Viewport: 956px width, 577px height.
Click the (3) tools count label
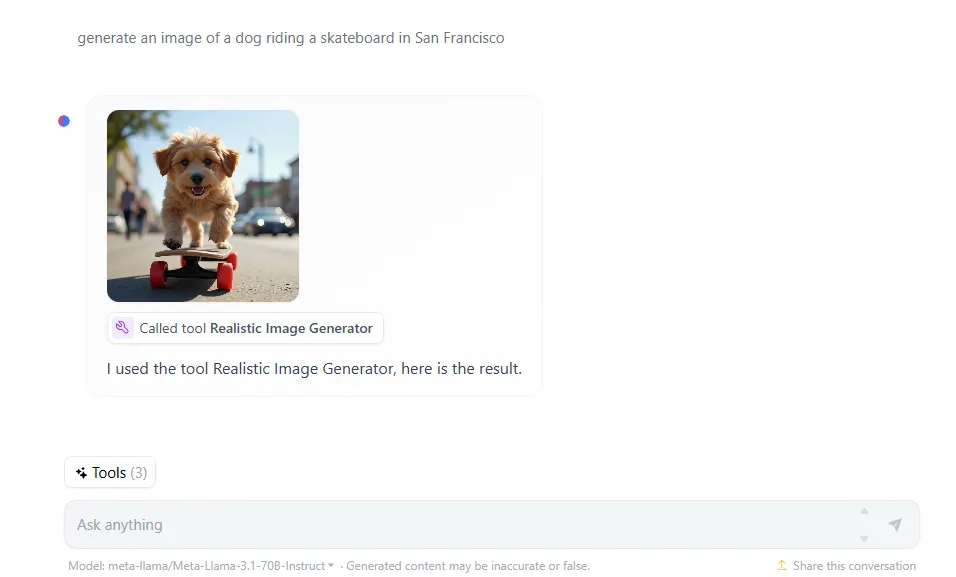pos(138,473)
